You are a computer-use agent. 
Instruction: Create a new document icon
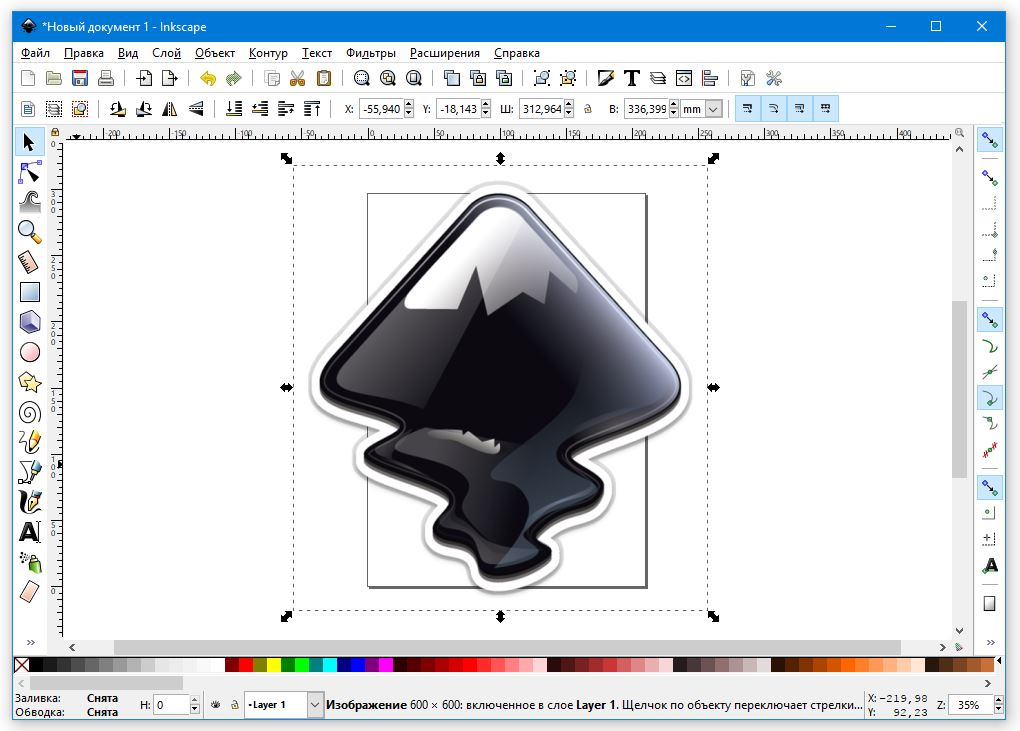28,79
